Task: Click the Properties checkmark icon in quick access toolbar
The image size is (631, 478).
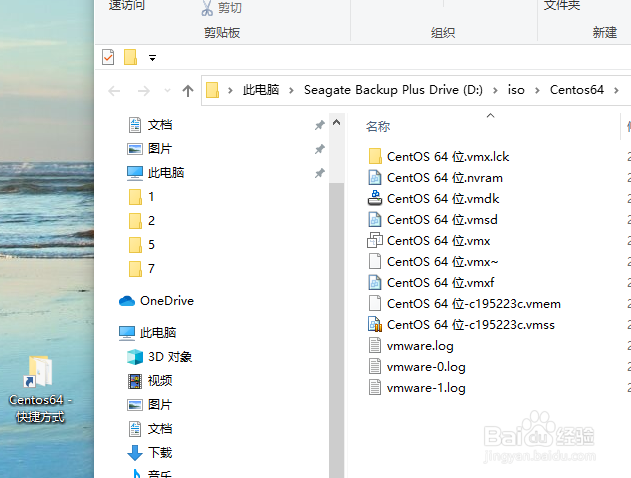Action: coord(108,57)
